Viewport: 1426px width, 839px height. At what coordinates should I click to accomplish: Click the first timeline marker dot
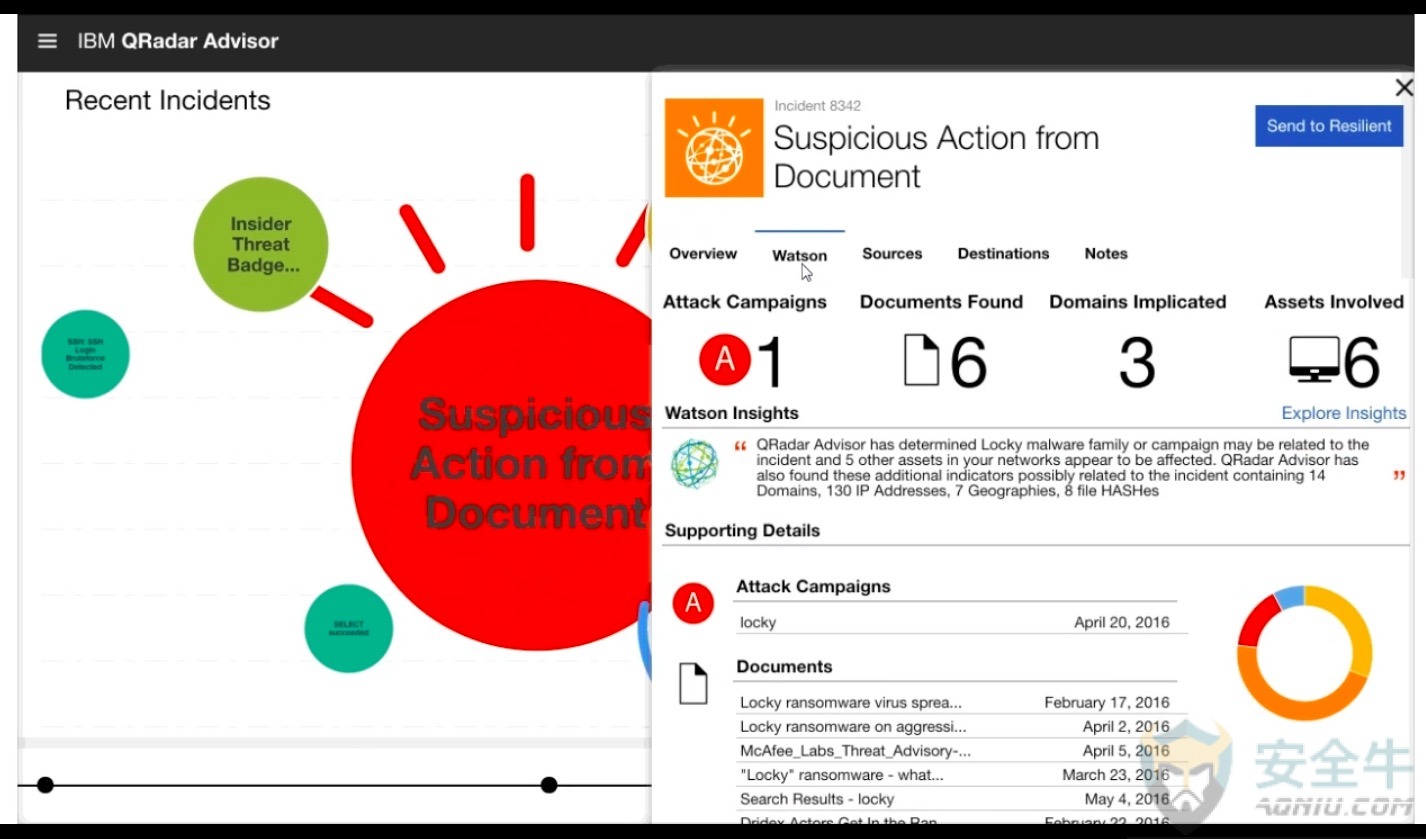(45, 785)
